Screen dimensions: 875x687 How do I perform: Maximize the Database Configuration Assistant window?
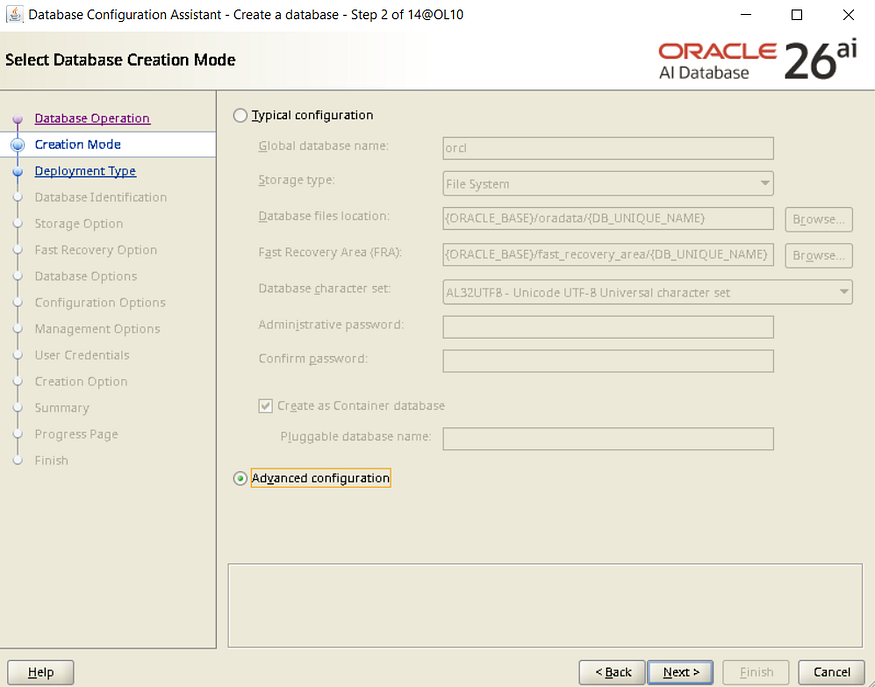[x=797, y=15]
